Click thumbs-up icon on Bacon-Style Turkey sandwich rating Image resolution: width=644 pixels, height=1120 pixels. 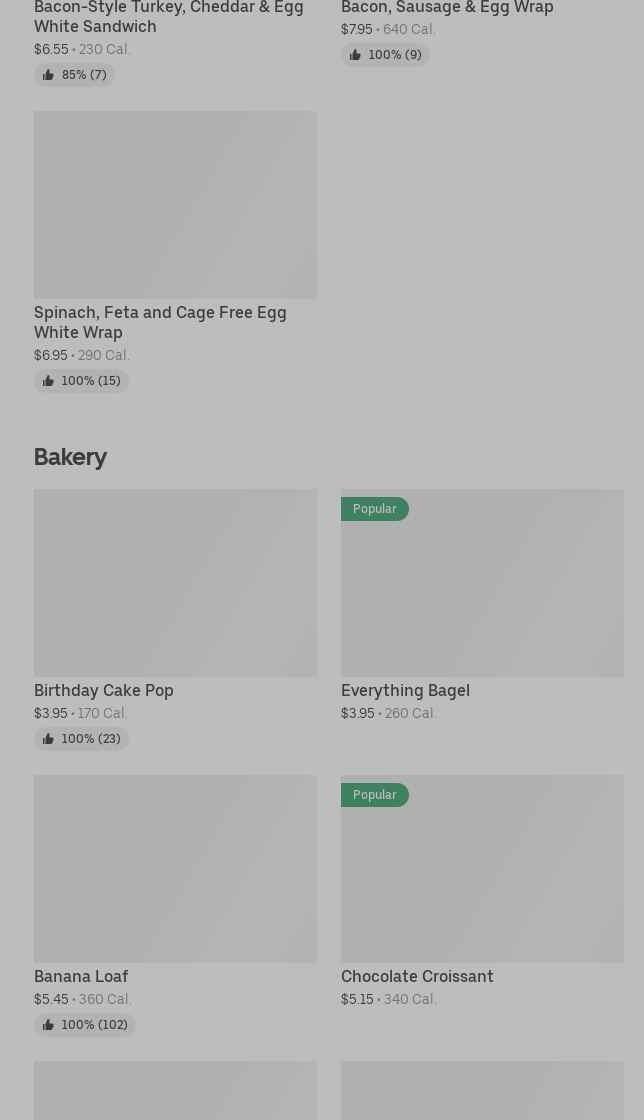coord(48,75)
